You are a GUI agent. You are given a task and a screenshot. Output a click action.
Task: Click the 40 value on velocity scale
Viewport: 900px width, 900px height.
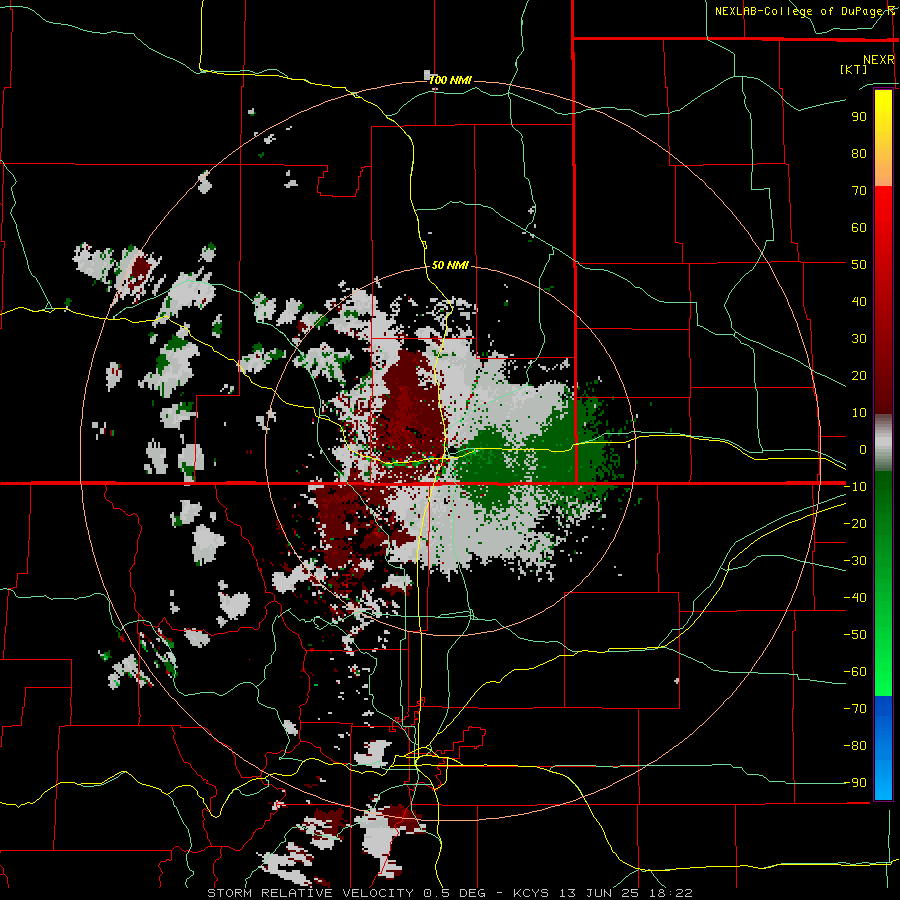pos(859,301)
